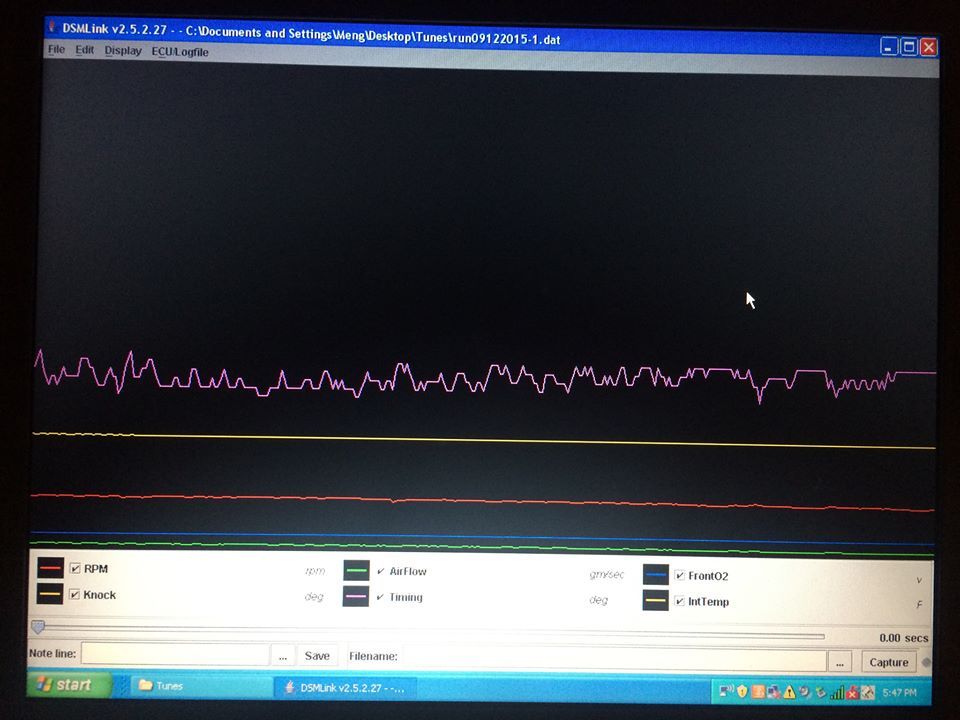Uncheck the Knock channel checkbox

(x=75, y=594)
